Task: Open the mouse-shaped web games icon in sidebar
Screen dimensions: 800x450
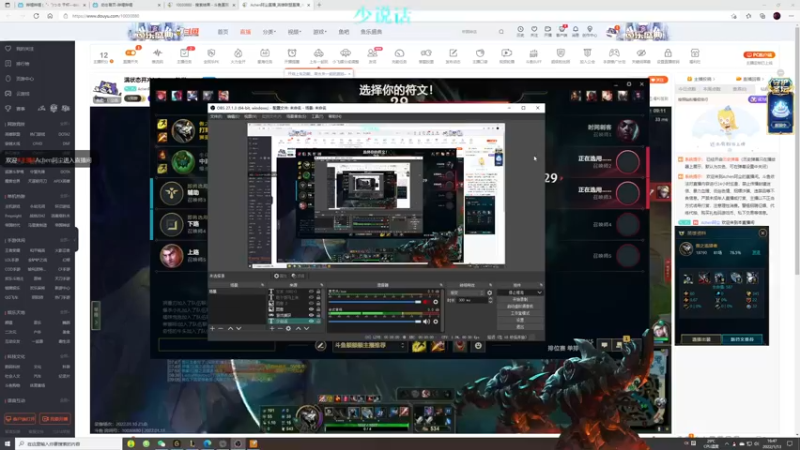Action: (8, 79)
